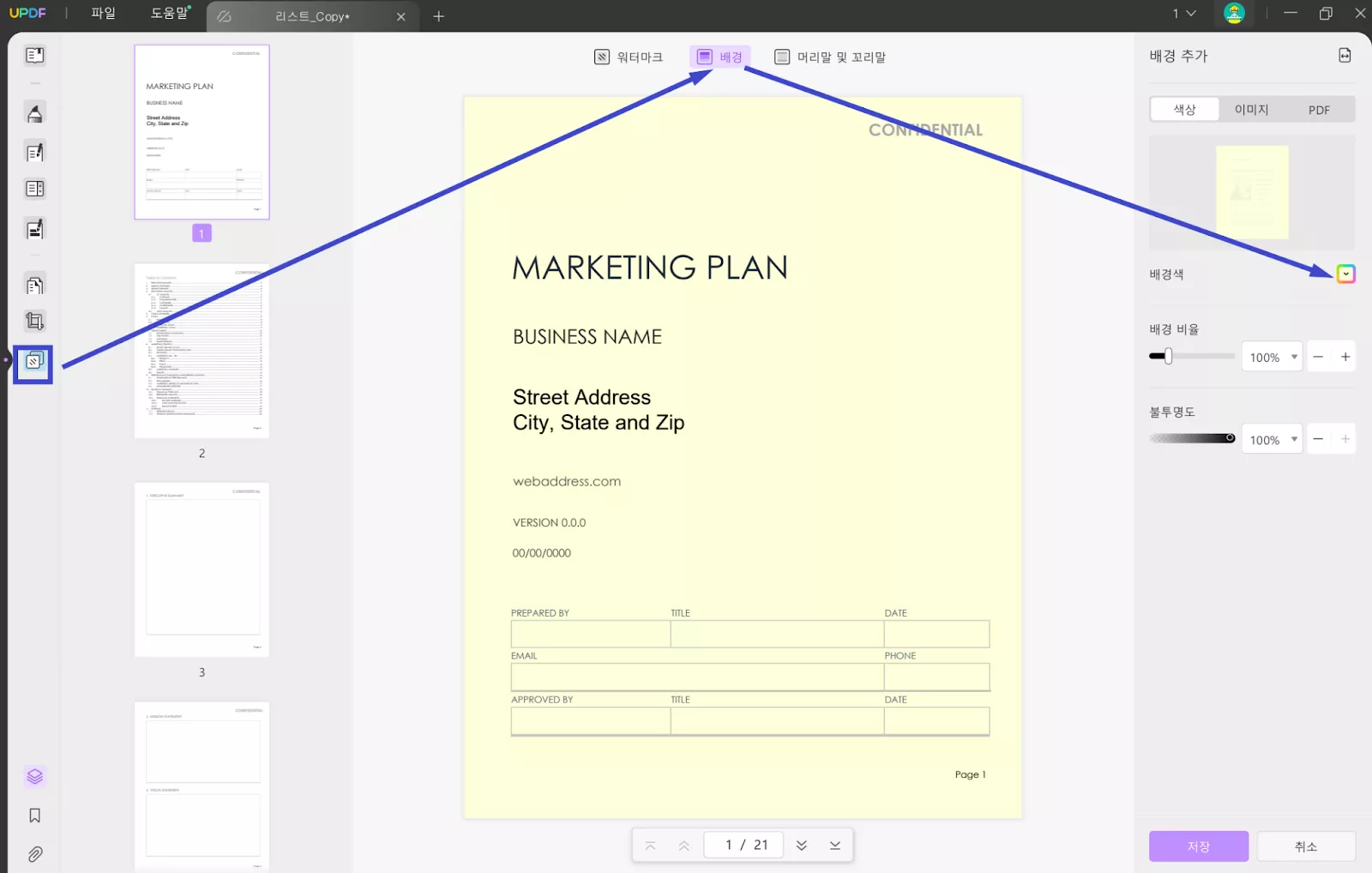Viewport: 1372px width, 873px height.
Task: Decrease 불투명도 with the minus button
Action: click(1319, 439)
